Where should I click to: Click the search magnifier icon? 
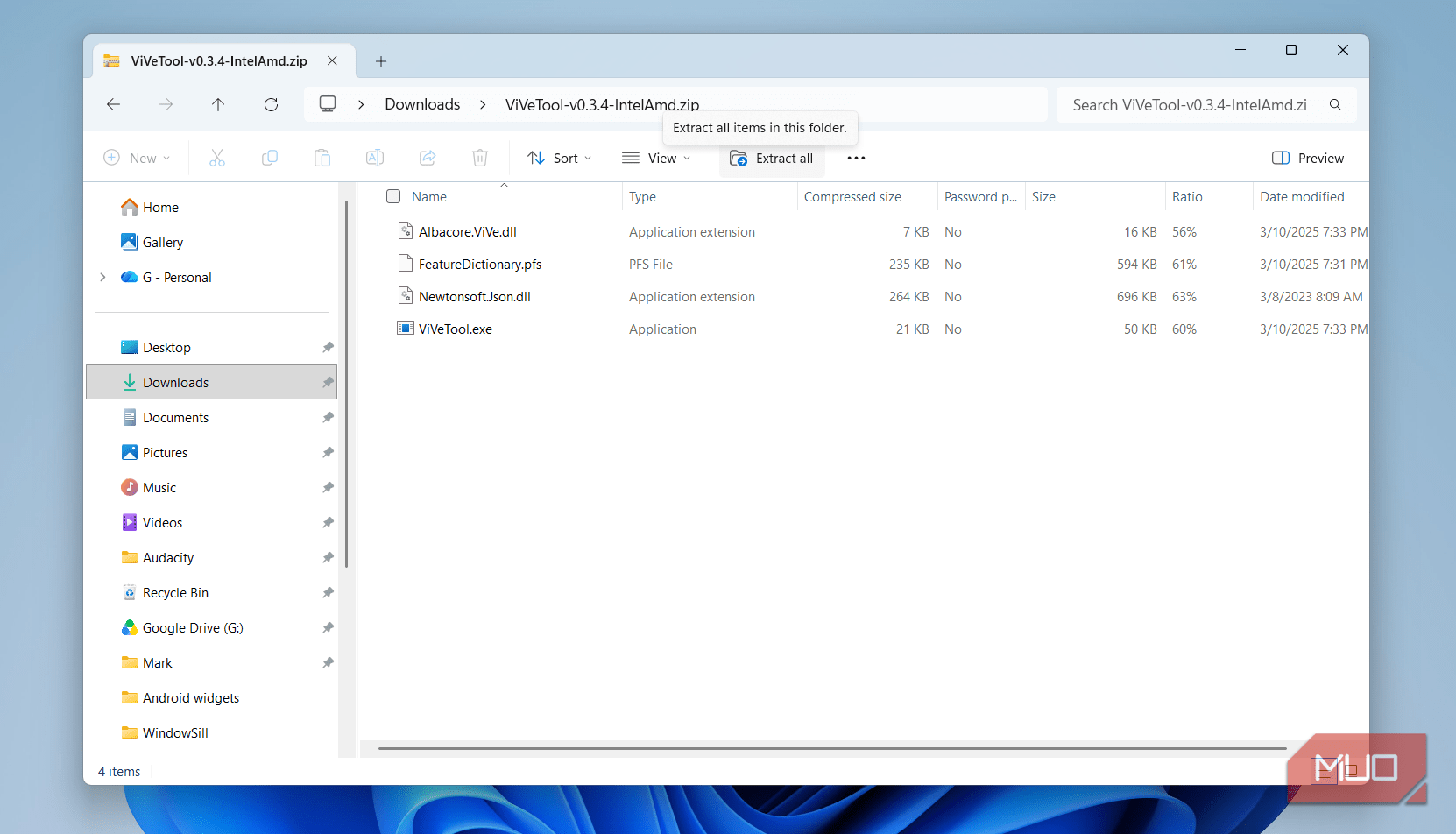pyautogui.click(x=1335, y=104)
